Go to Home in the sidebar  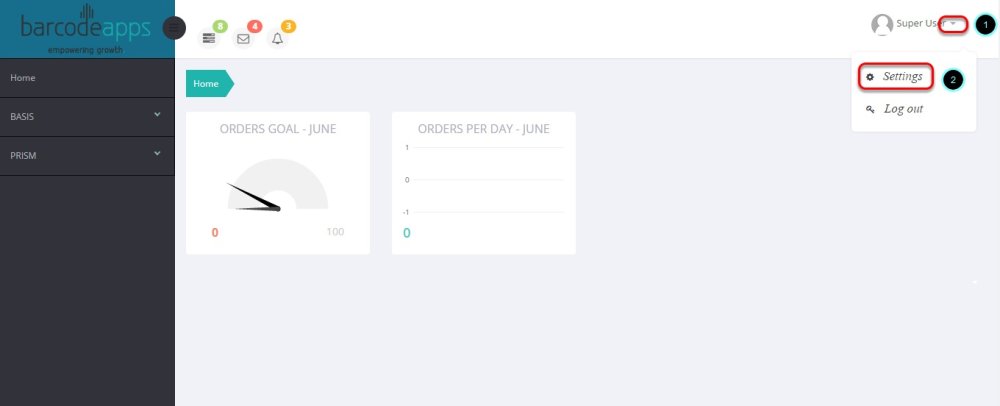coord(23,77)
